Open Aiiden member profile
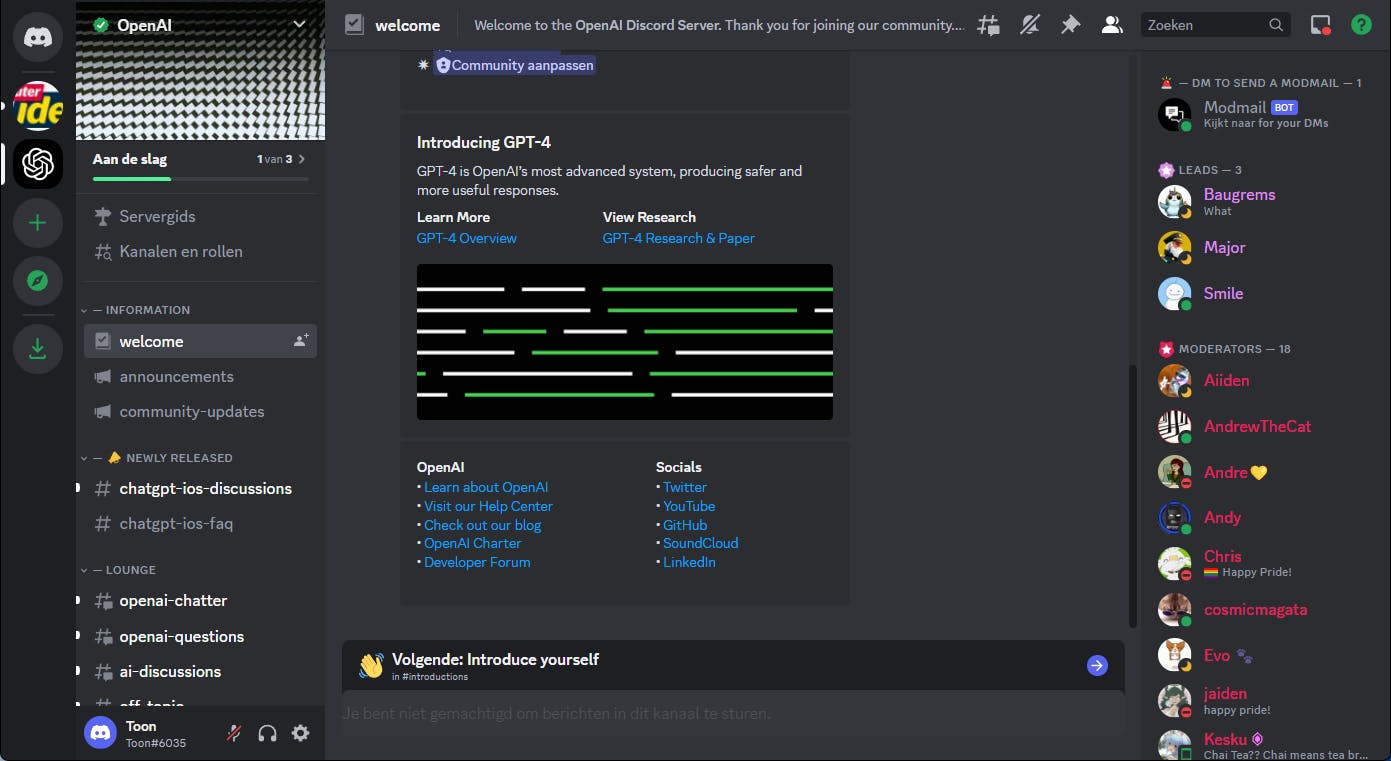 [1264, 380]
